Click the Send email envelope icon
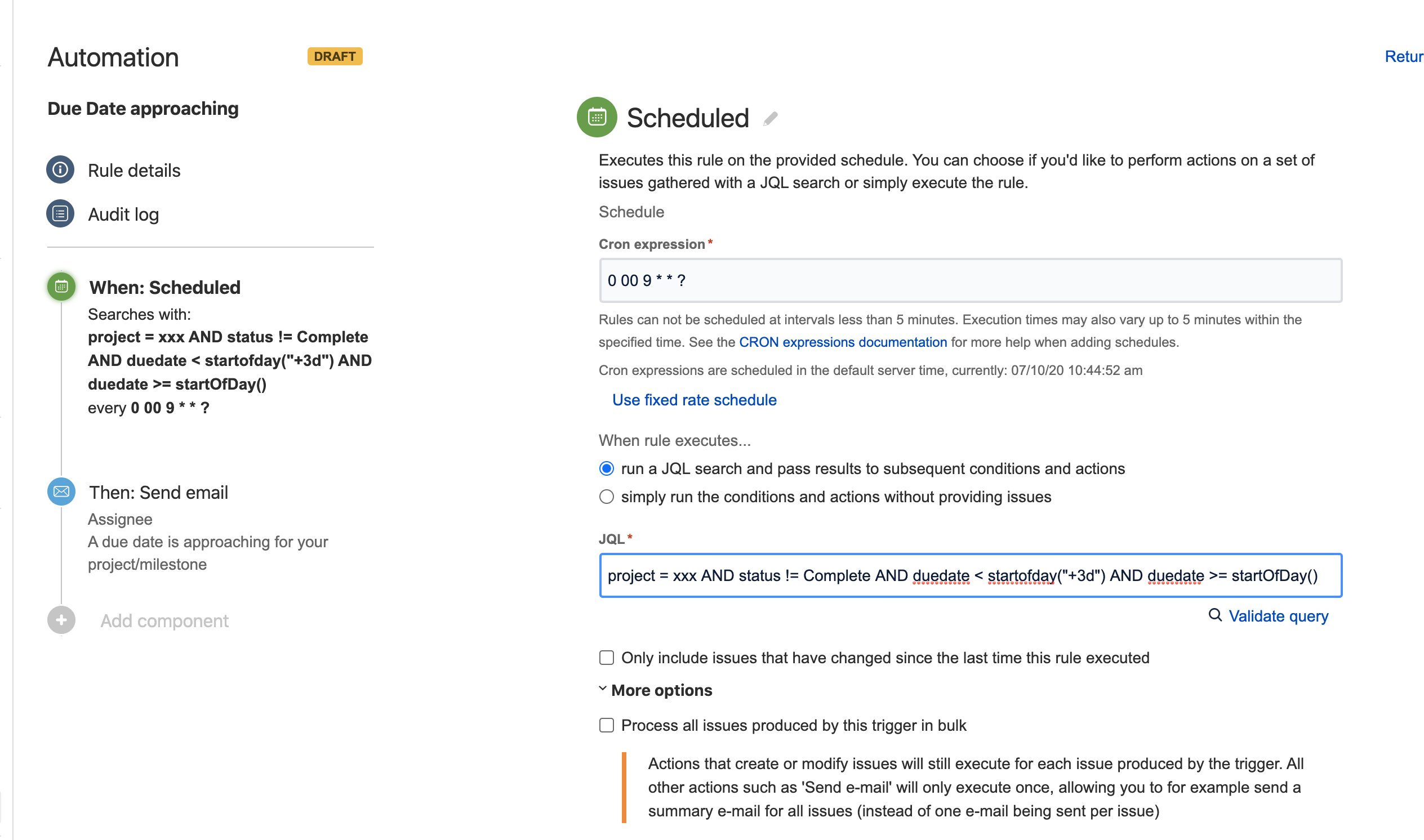This screenshot has height=840, width=1424. pyautogui.click(x=61, y=492)
